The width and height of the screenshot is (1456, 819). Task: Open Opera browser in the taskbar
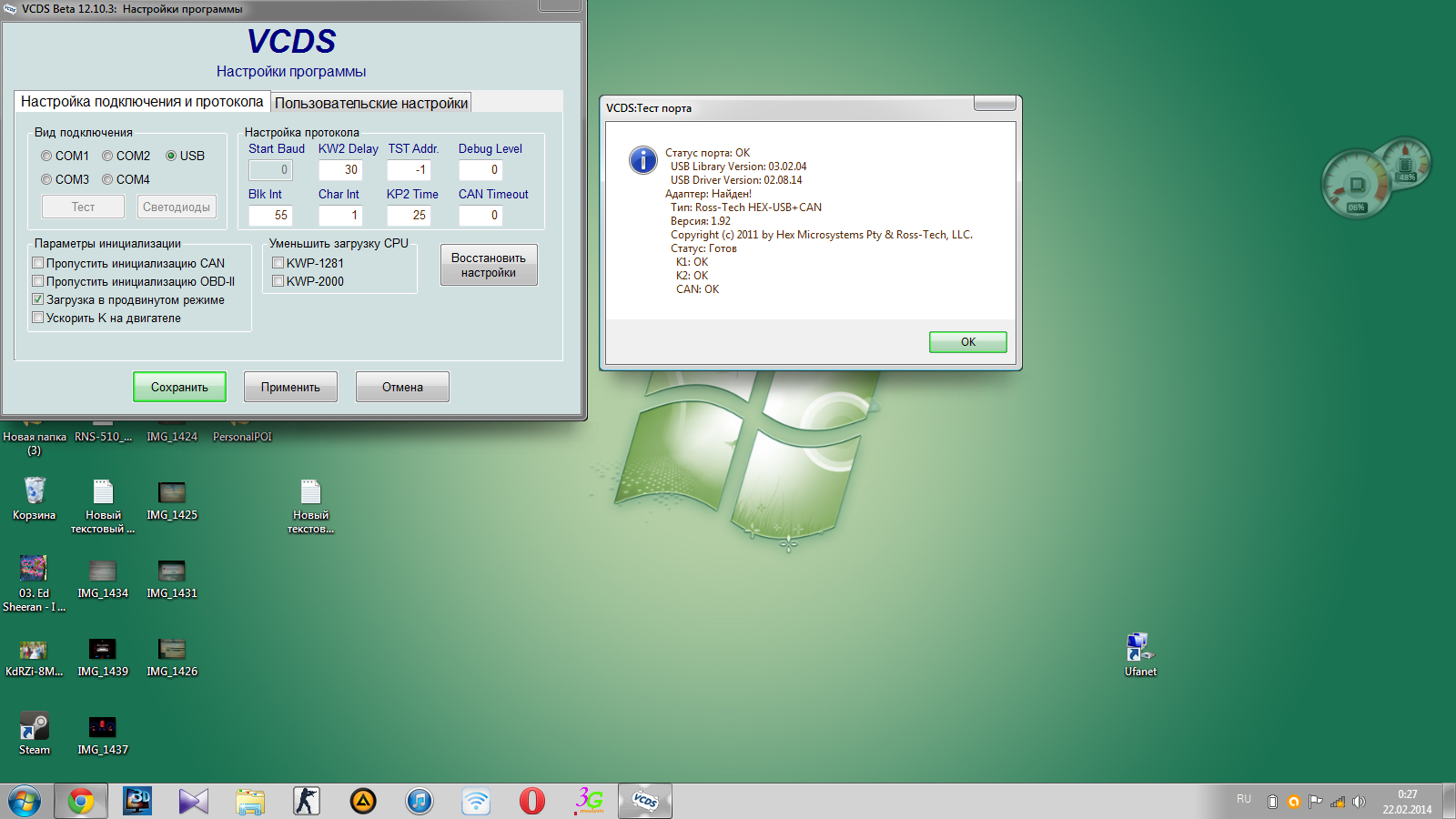[x=532, y=801]
